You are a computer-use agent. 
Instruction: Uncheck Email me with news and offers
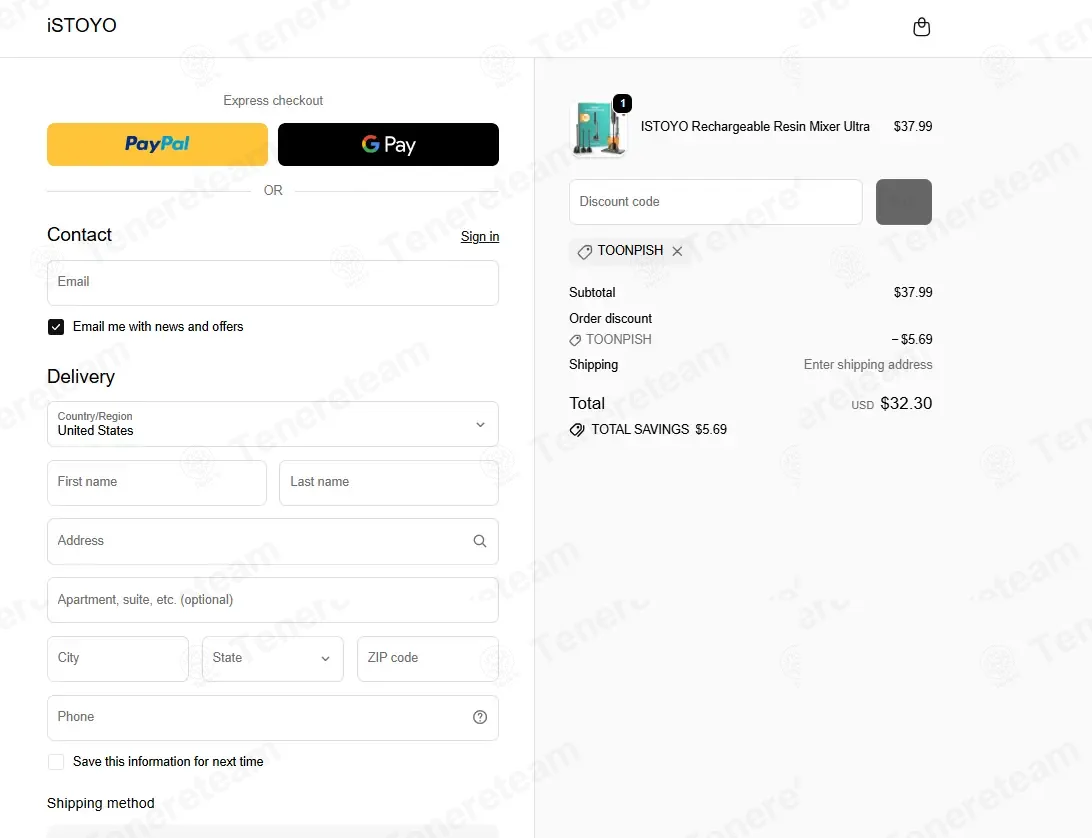pos(56,327)
